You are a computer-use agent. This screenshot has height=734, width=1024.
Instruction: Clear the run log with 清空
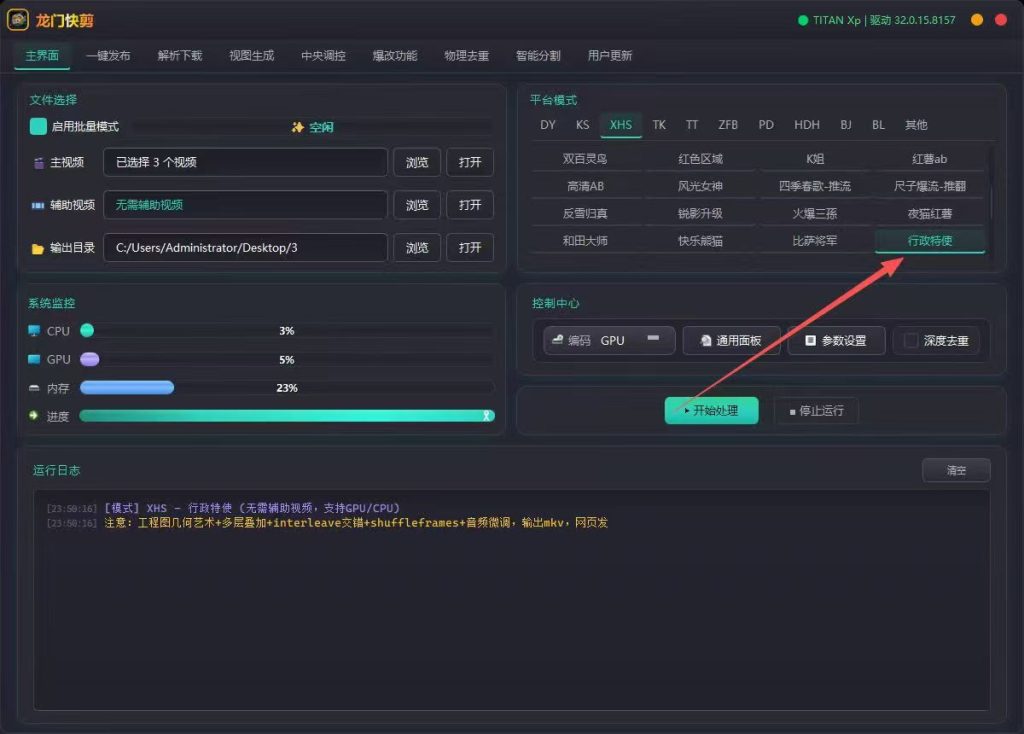point(956,470)
